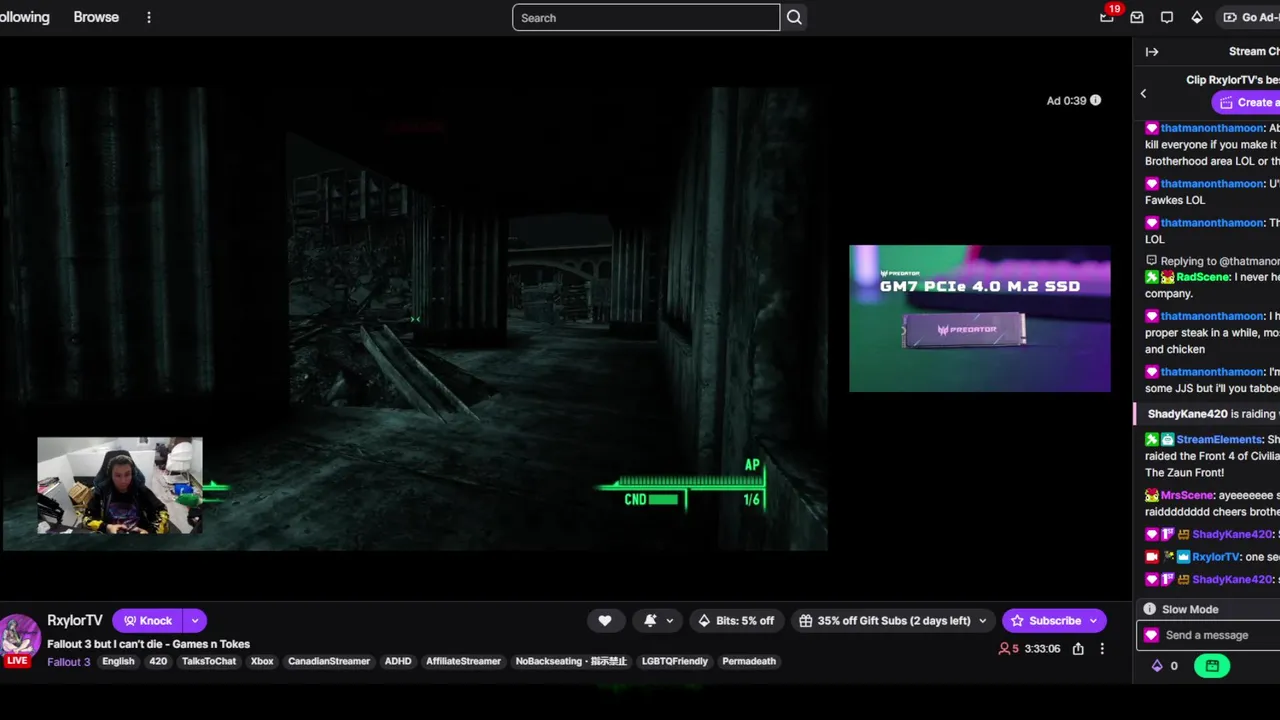
Task: Click MrsScene's chat badge icon
Action: point(1152,496)
